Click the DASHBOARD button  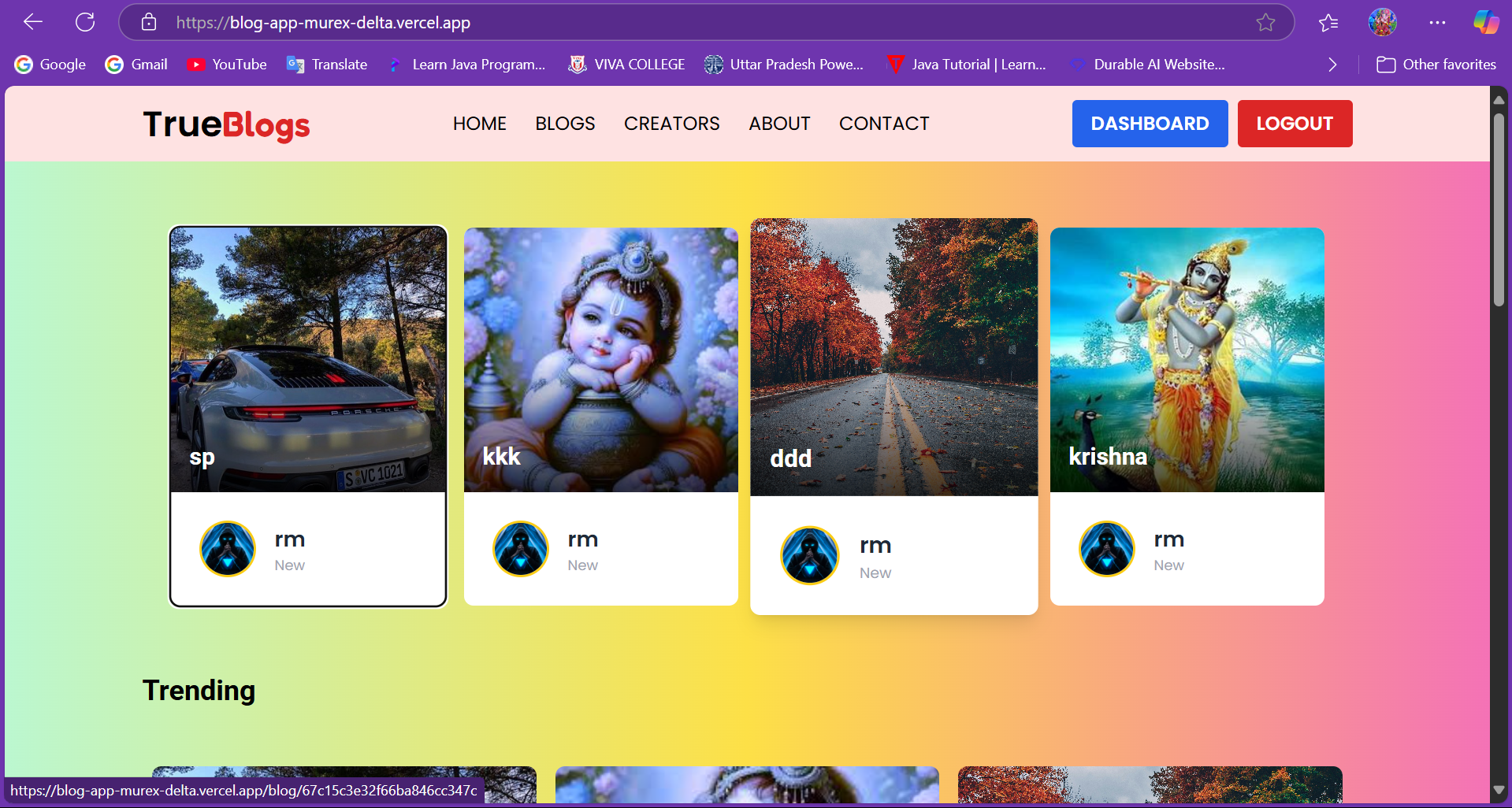[1150, 124]
